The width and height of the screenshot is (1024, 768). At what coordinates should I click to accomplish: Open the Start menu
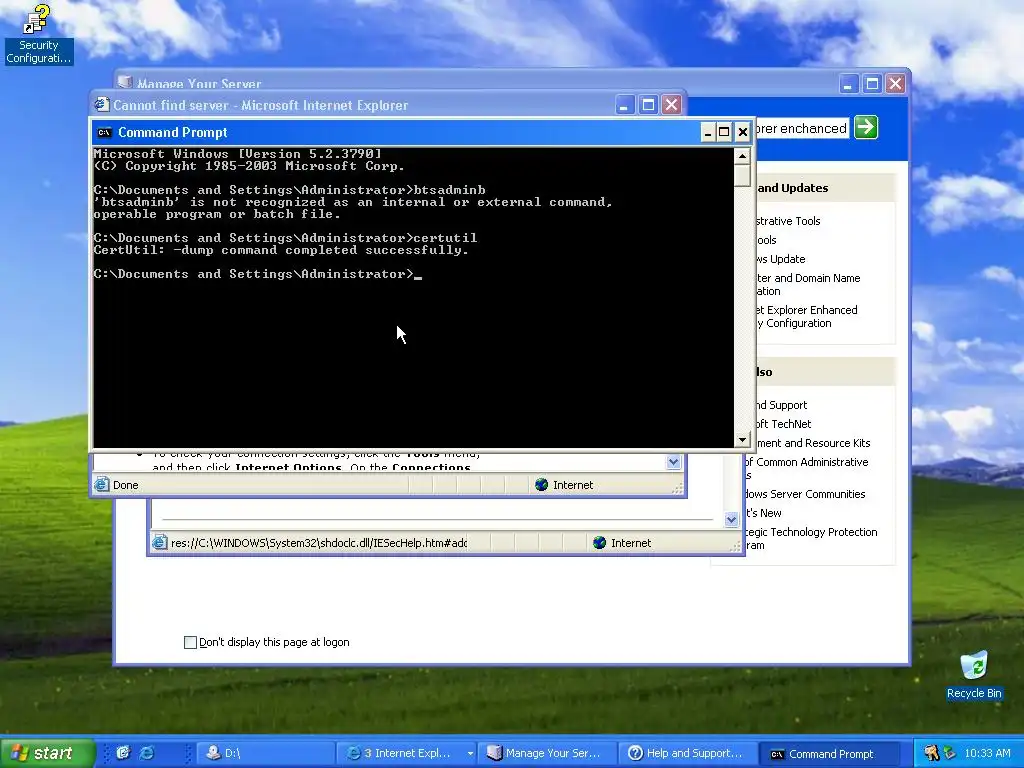(x=47, y=753)
